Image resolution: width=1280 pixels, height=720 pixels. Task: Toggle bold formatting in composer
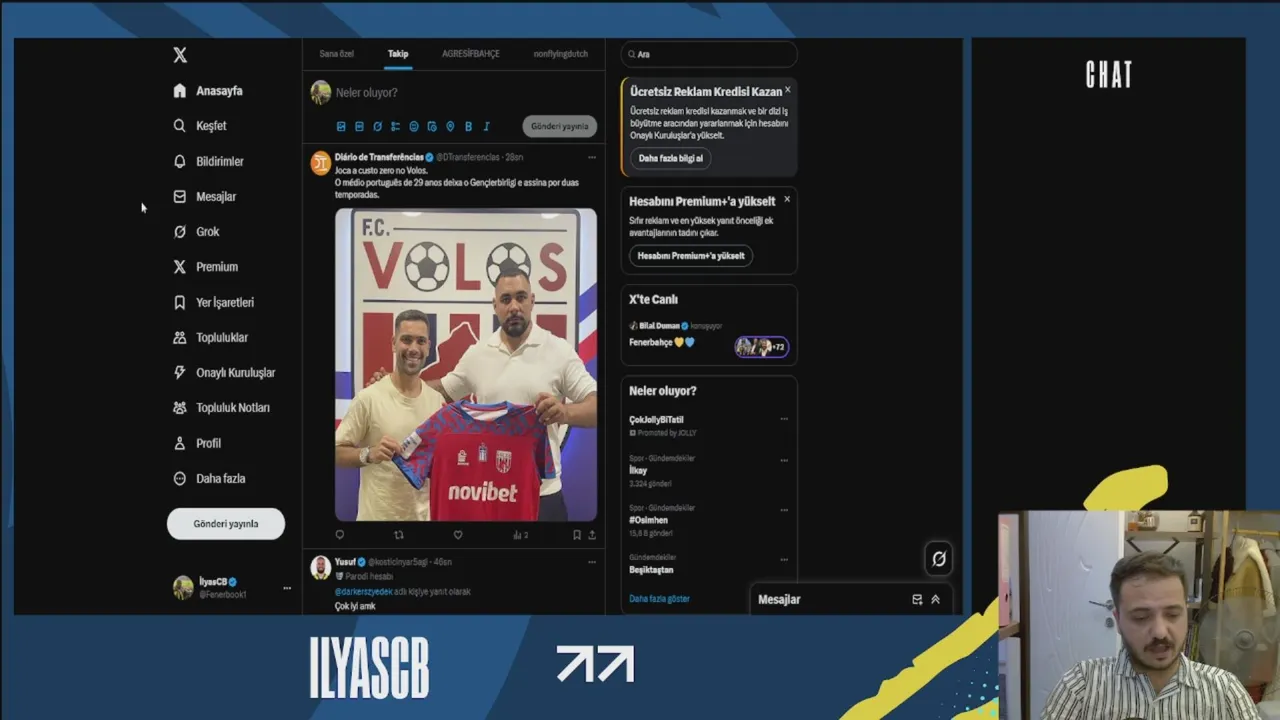pyautogui.click(x=468, y=127)
